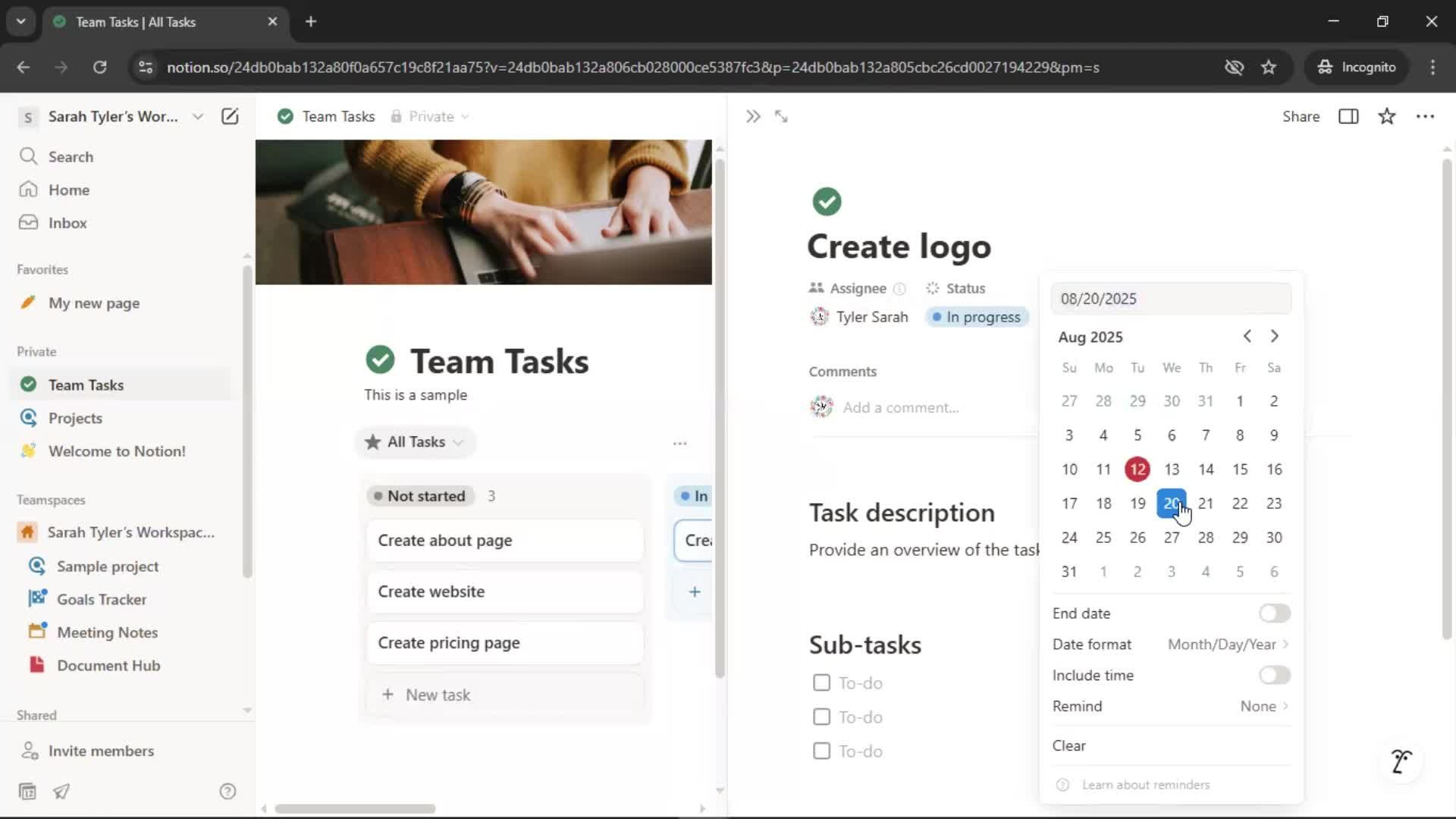Open My new page favorite
Viewport: 1456px width, 819px height.
94,303
